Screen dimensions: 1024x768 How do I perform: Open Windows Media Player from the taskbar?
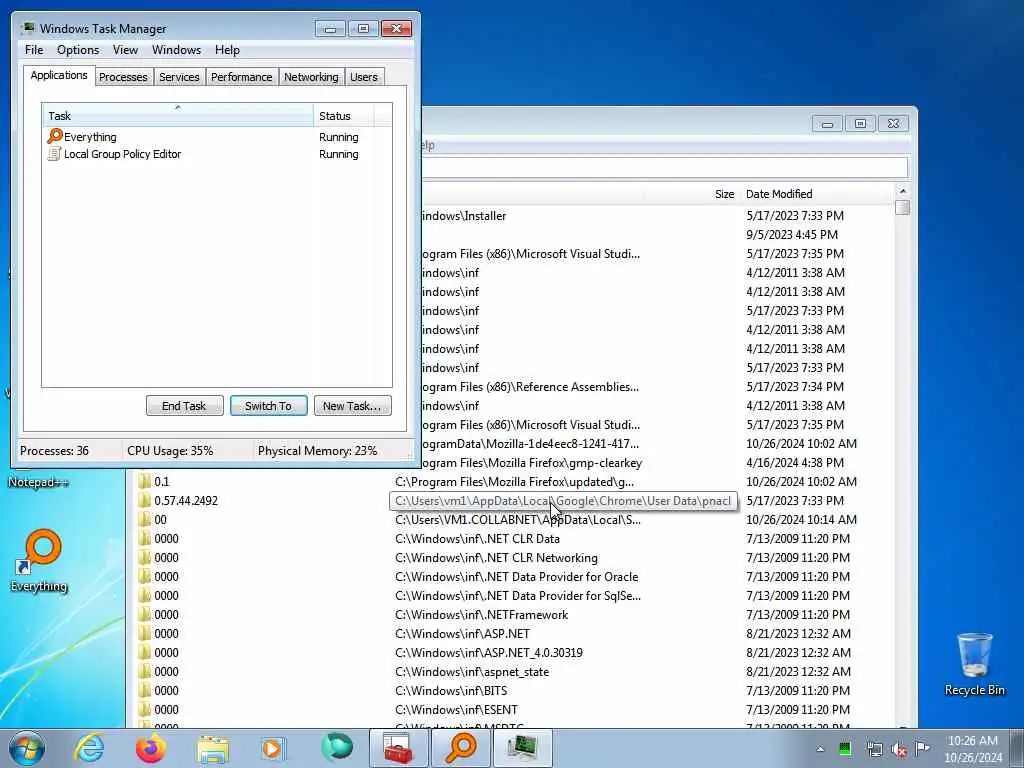pyautogui.click(x=272, y=748)
